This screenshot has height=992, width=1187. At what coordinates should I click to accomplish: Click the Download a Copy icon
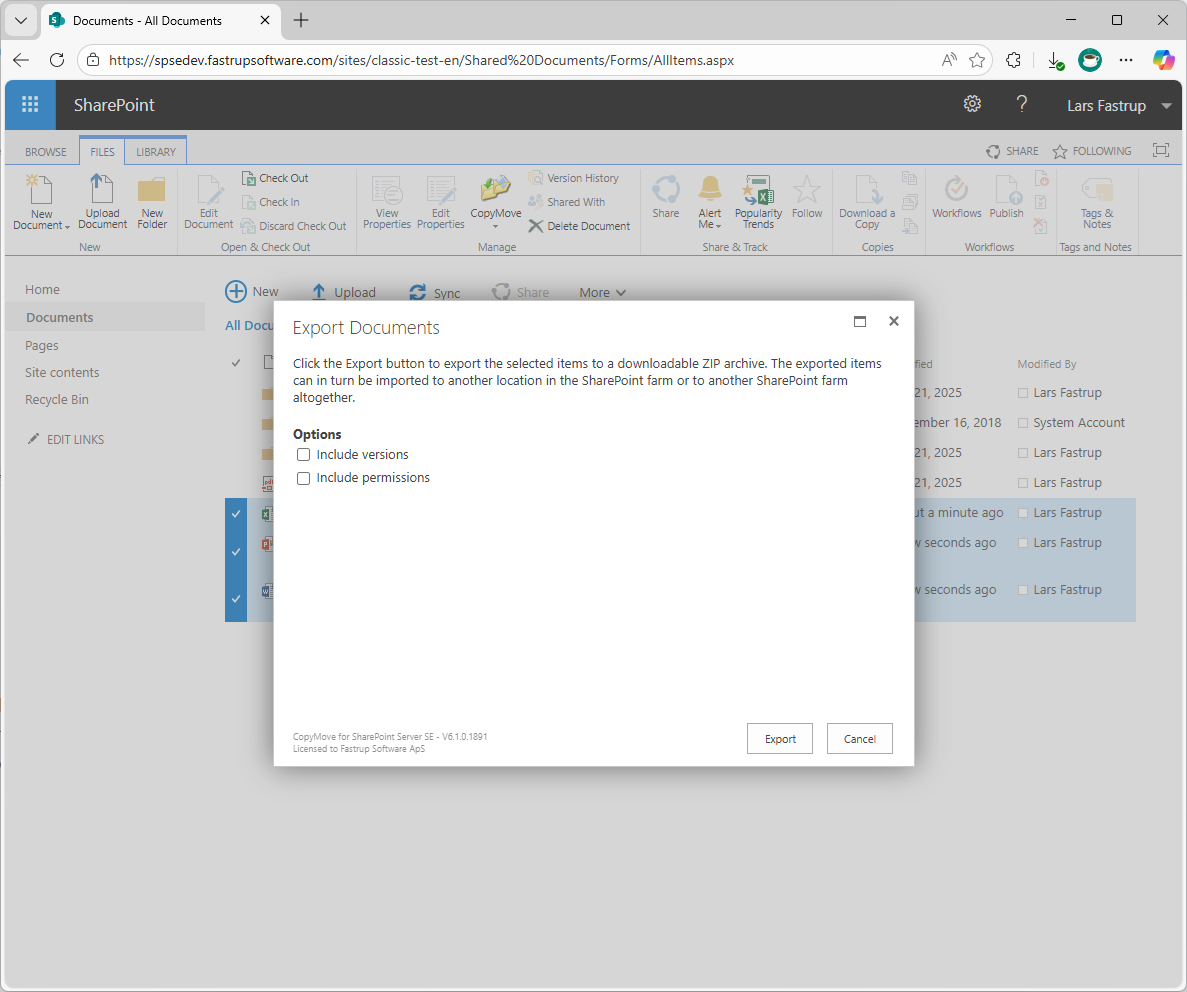coord(866,200)
